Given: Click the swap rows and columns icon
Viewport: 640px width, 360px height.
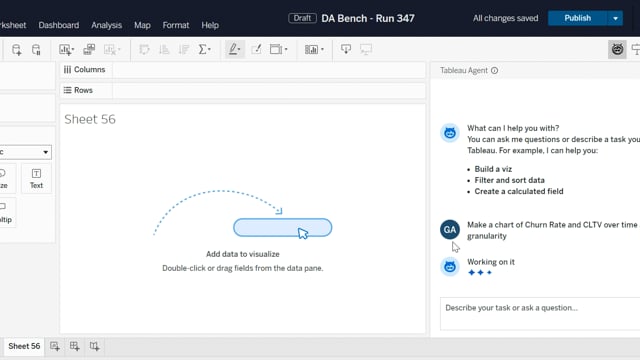Looking at the screenshot, I should (x=144, y=50).
